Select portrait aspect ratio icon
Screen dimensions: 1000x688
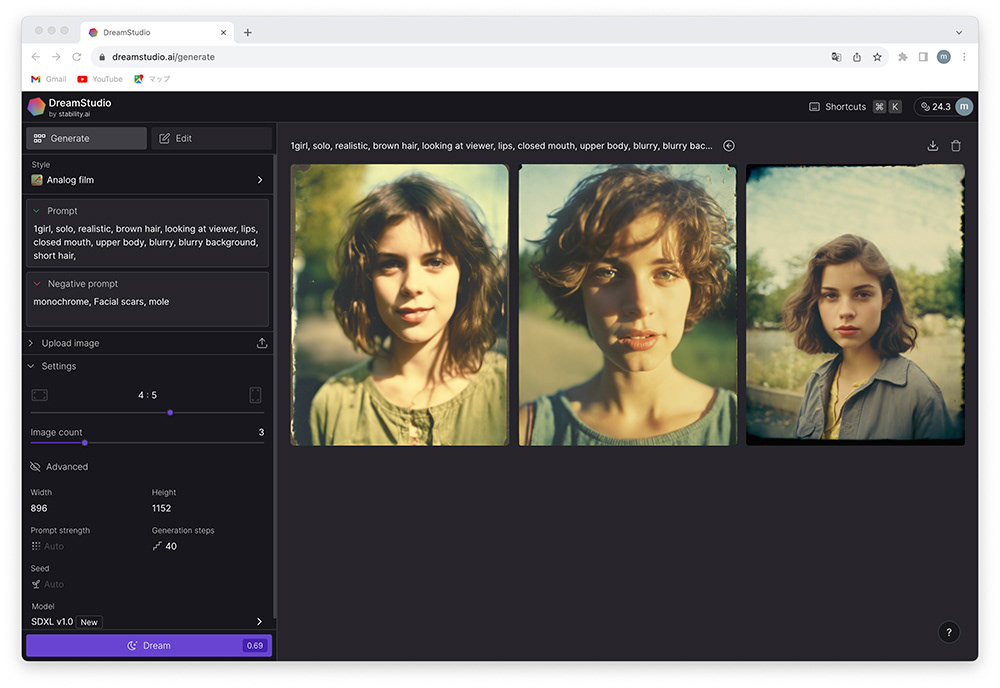coord(255,395)
